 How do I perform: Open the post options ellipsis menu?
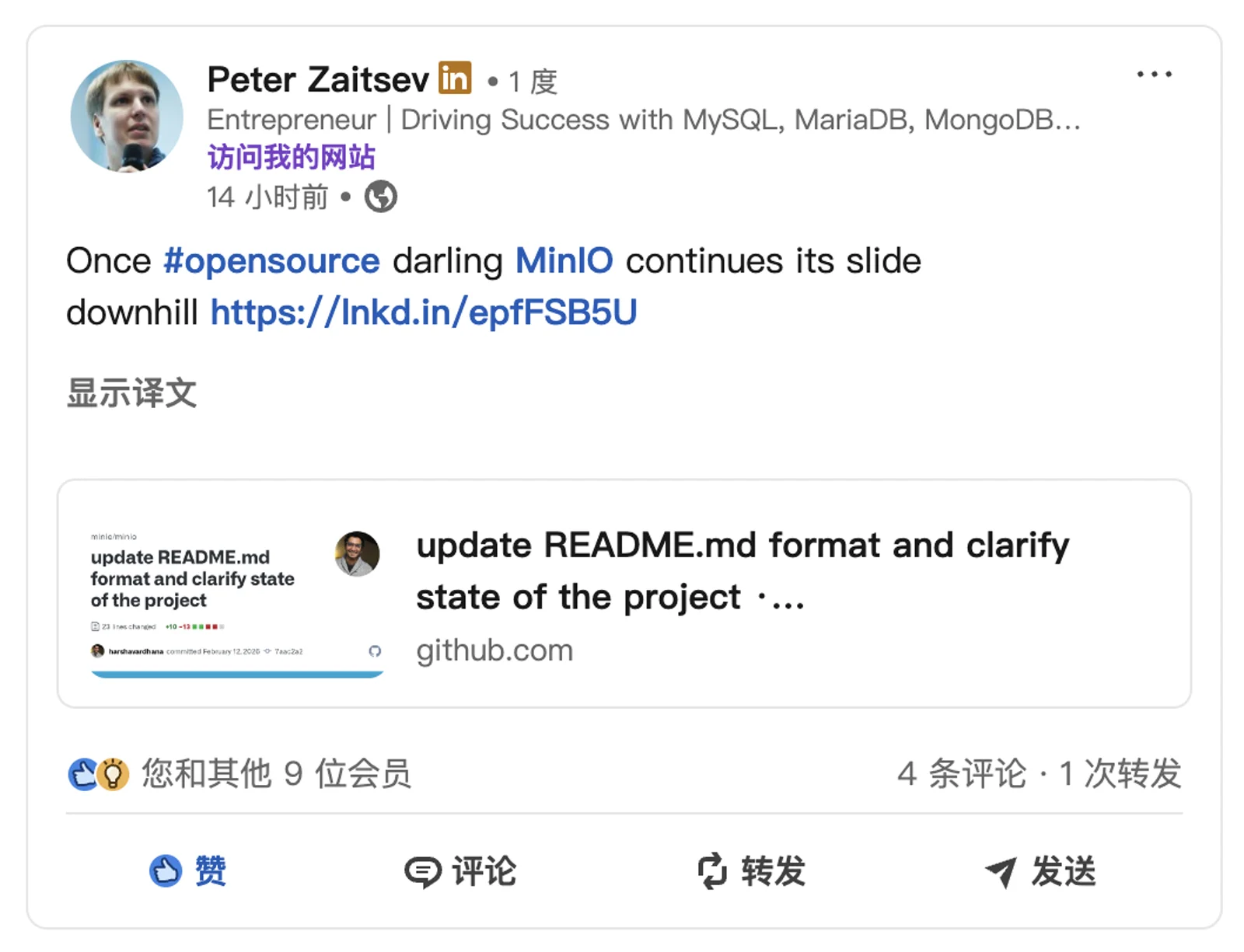(x=1154, y=75)
